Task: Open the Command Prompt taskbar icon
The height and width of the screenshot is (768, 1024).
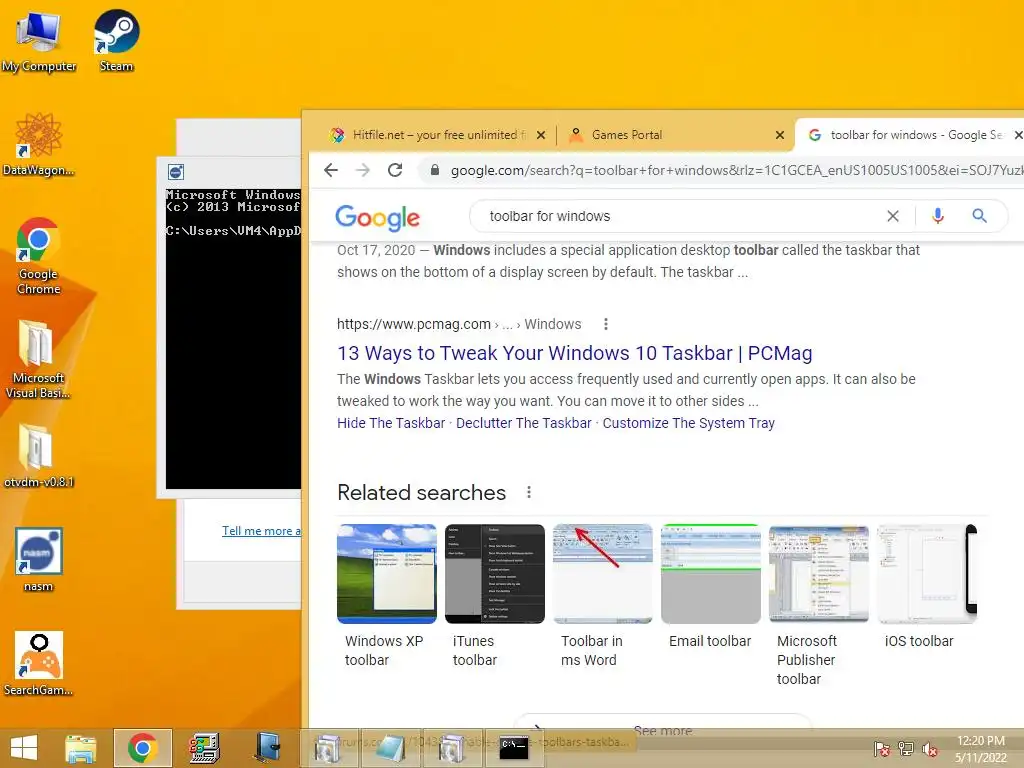Action: [x=514, y=748]
